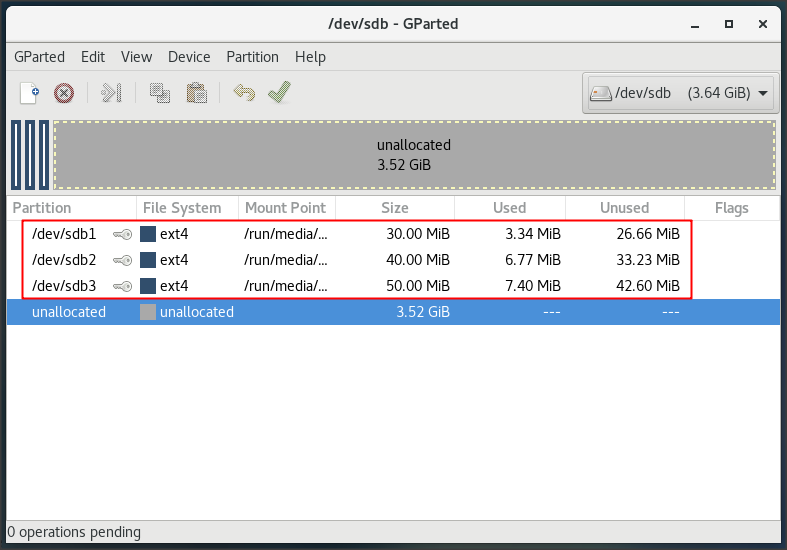Click the 6.77 MiB used value
787x550 pixels.
[x=533, y=260]
